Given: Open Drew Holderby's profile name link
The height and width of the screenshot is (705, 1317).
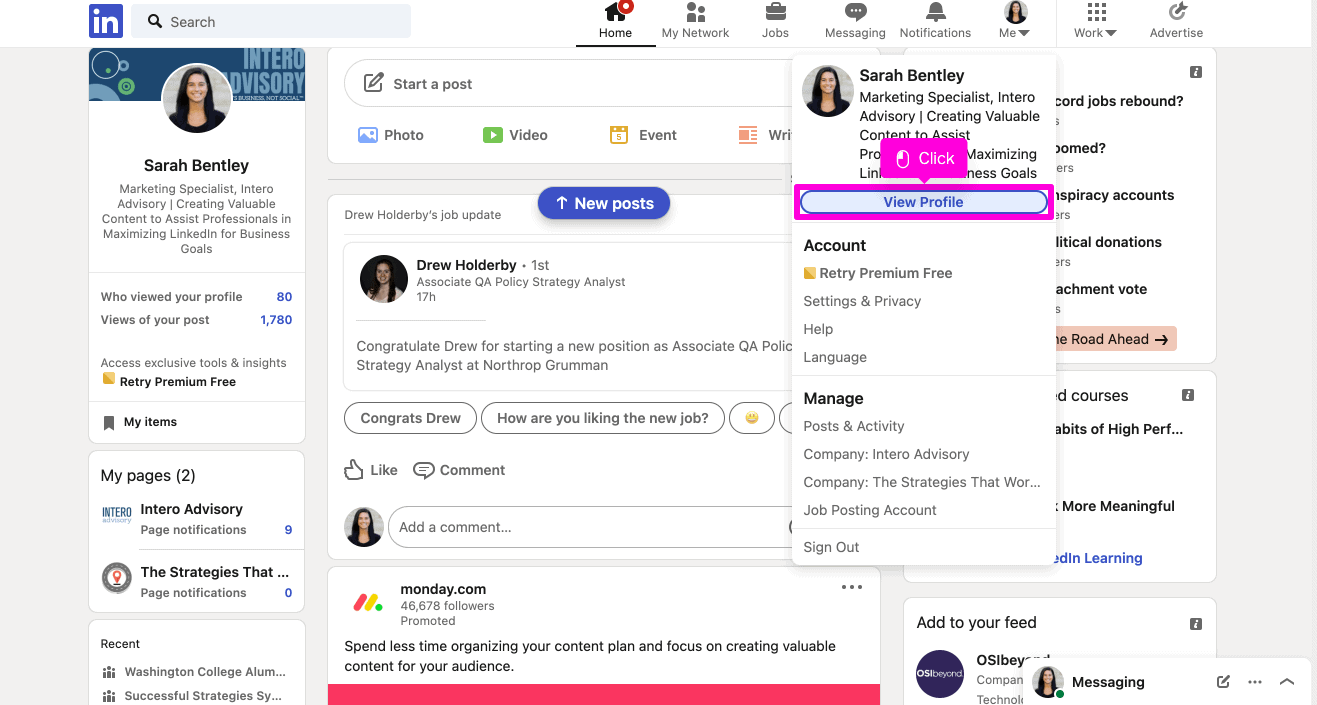Looking at the screenshot, I should click(x=467, y=265).
